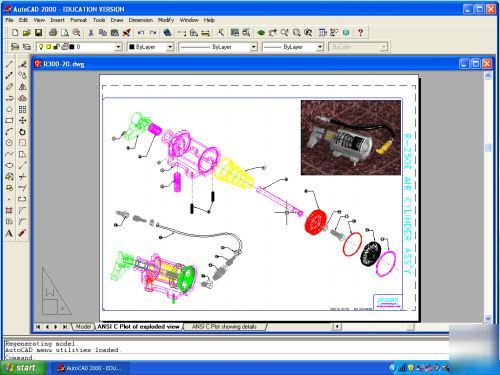Select the Trim modify tool
This screenshot has height=375, width=500.
(22, 177)
